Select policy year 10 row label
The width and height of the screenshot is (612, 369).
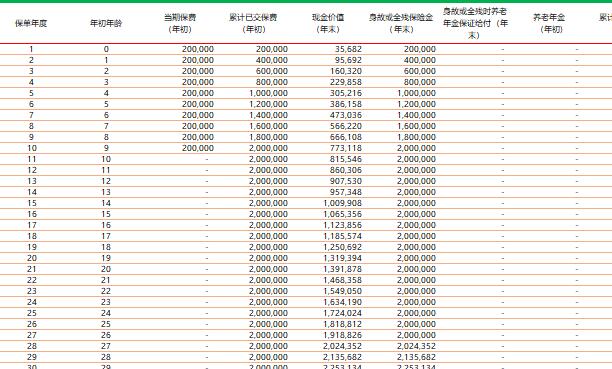pos(32,148)
